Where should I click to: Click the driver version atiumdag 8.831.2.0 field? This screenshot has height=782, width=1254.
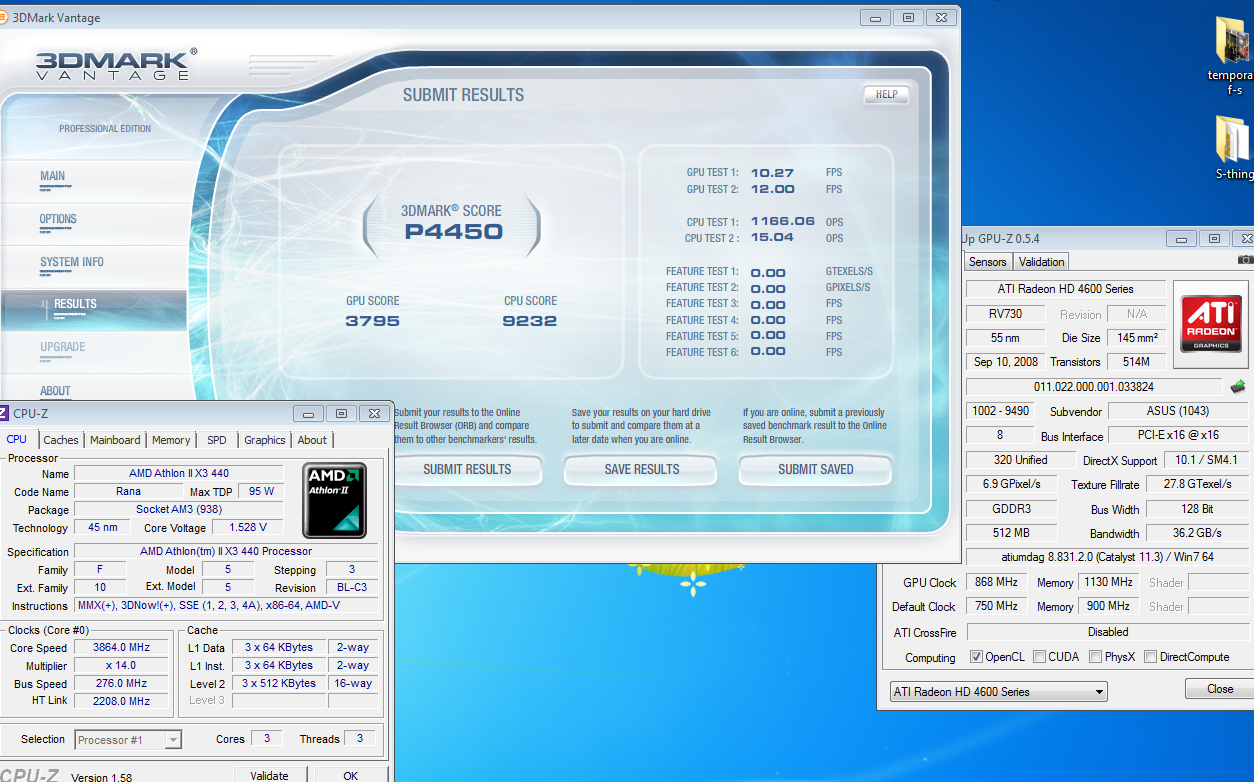1107,556
